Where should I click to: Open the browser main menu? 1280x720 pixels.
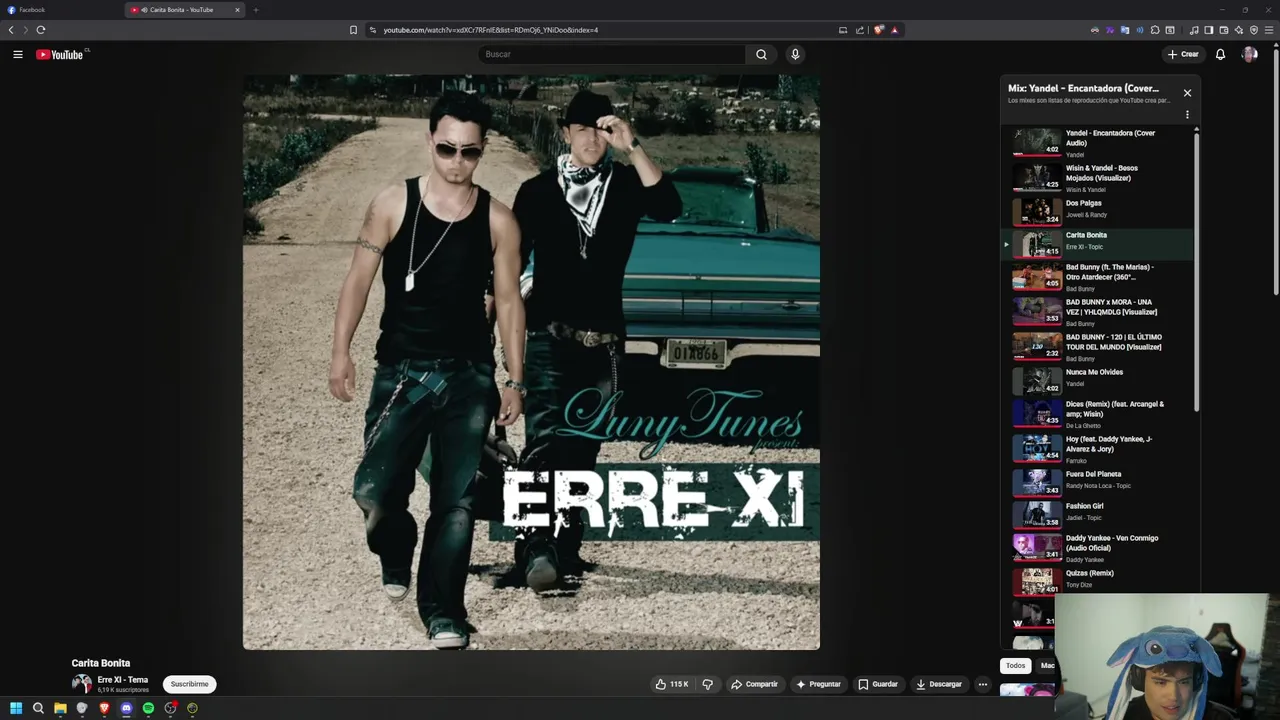(1269, 30)
